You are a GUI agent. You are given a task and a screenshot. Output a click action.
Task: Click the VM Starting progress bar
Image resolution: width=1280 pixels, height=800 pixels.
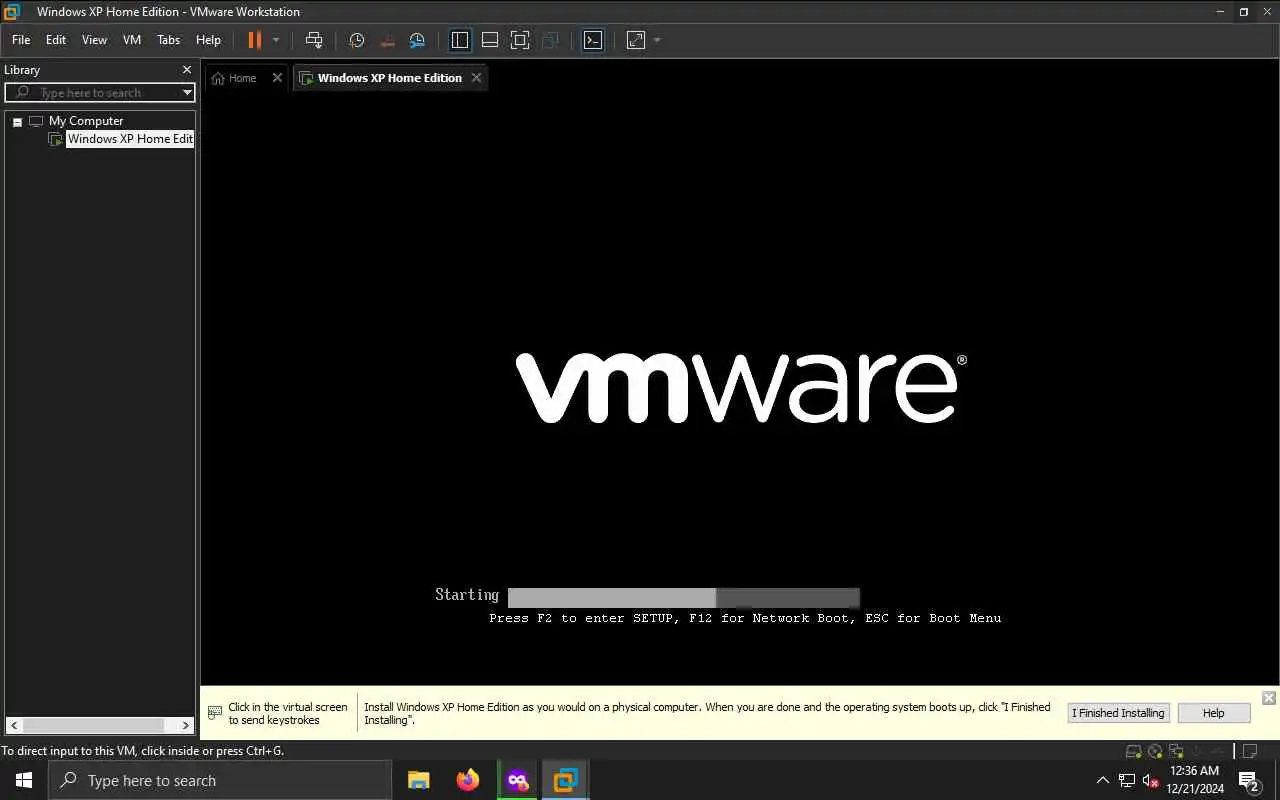684,598
